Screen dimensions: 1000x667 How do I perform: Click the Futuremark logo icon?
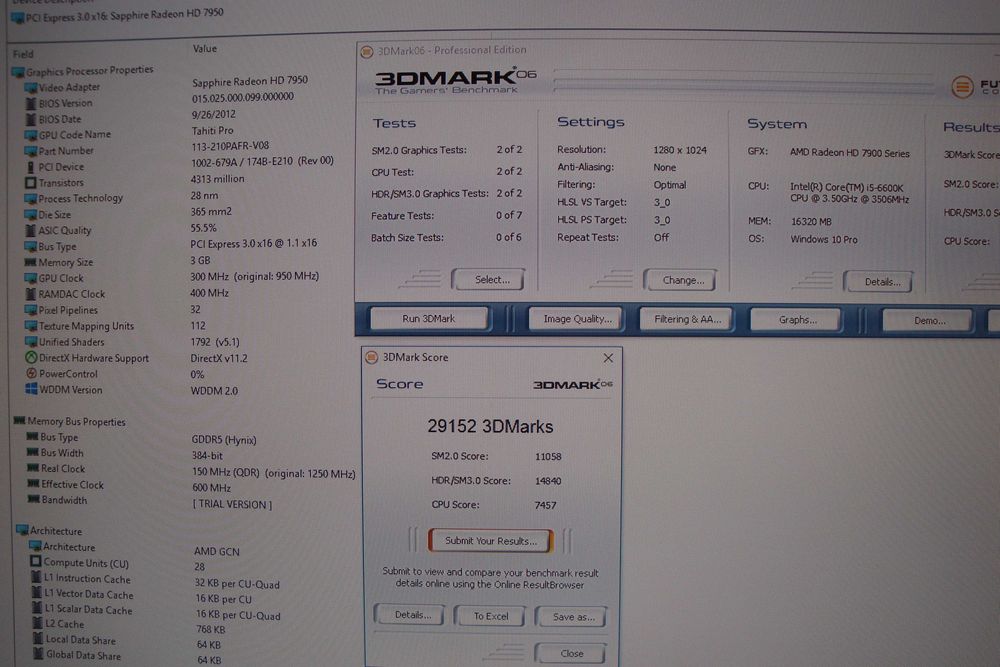tap(962, 87)
